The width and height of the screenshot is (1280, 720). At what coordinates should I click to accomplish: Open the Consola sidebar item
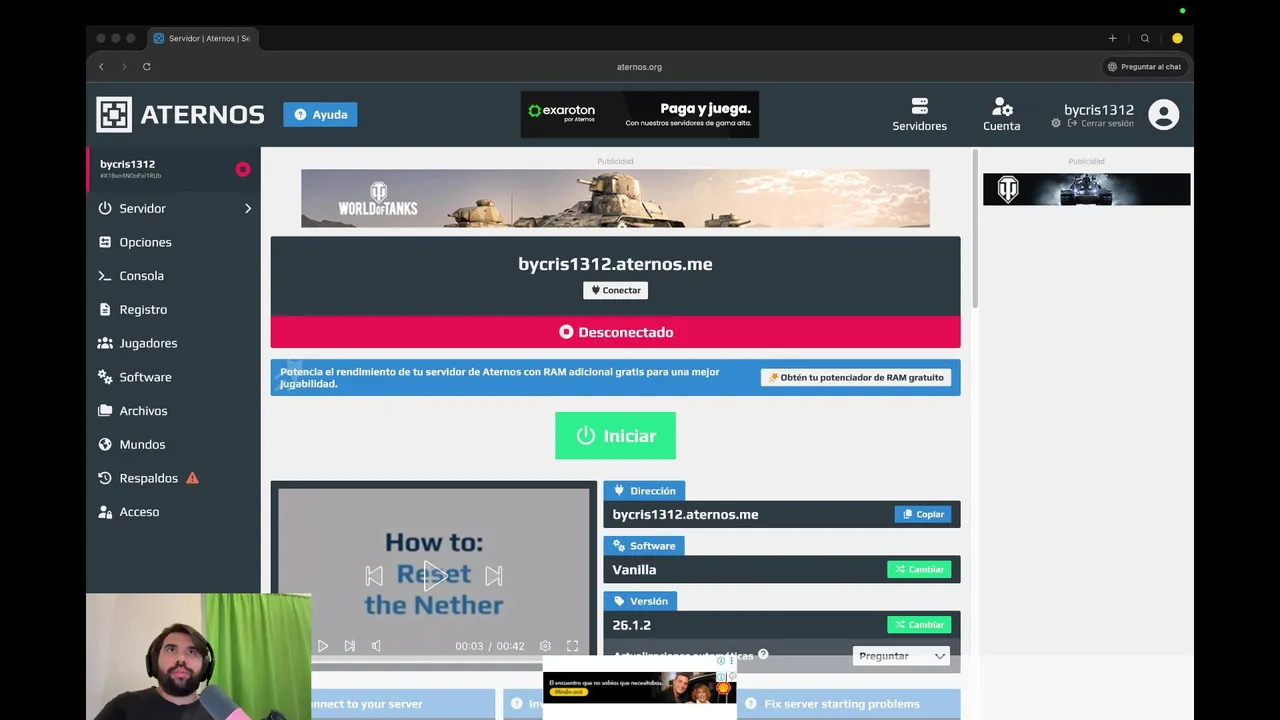pyautogui.click(x=174, y=276)
